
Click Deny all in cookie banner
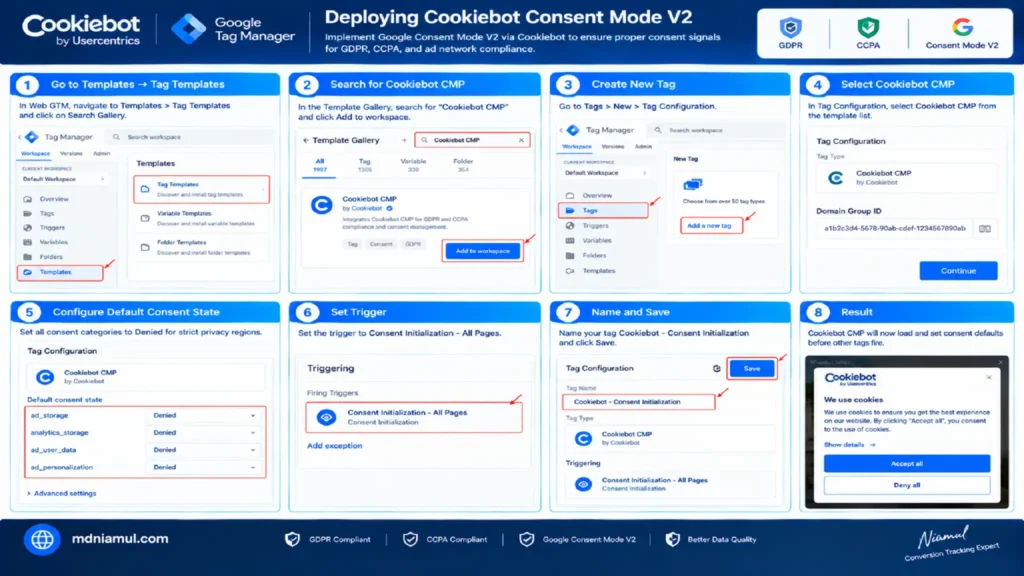pos(906,485)
